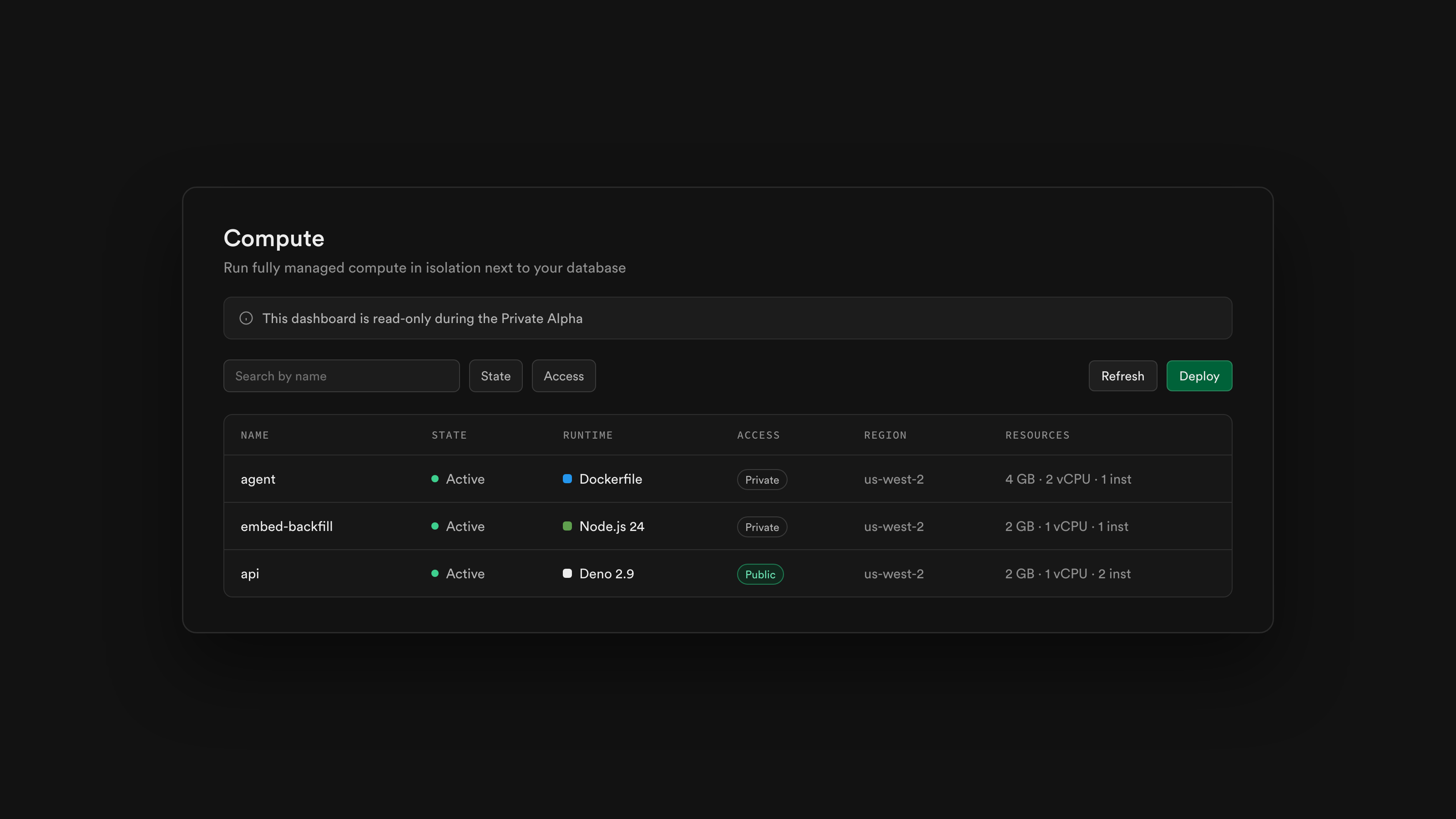Click "2 GB · 1 vCPU · 1 inst" resources
1456x819 pixels.
(1066, 526)
